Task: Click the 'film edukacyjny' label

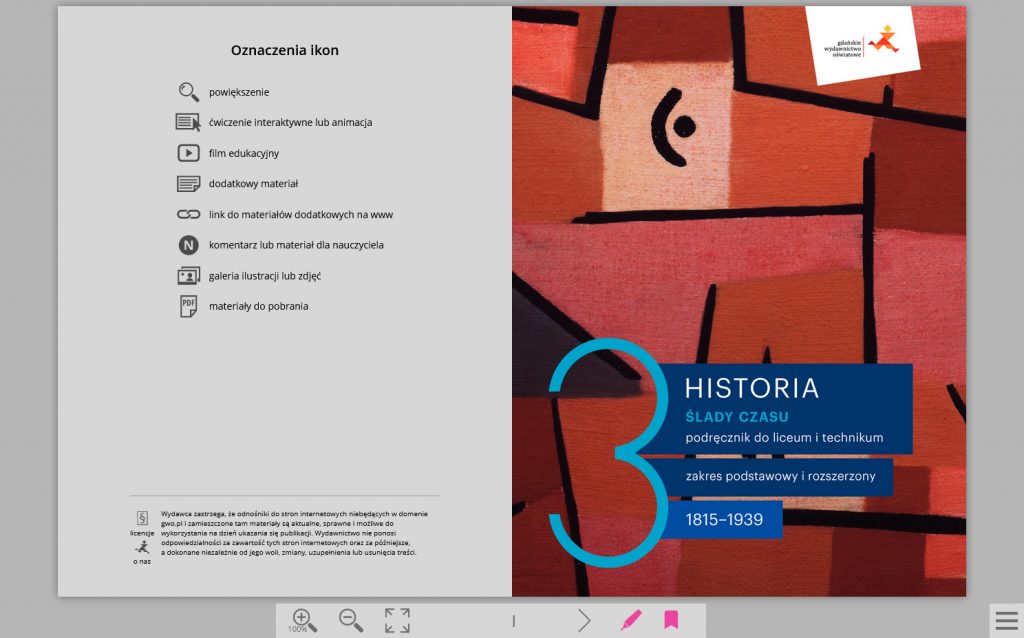Action: click(244, 153)
